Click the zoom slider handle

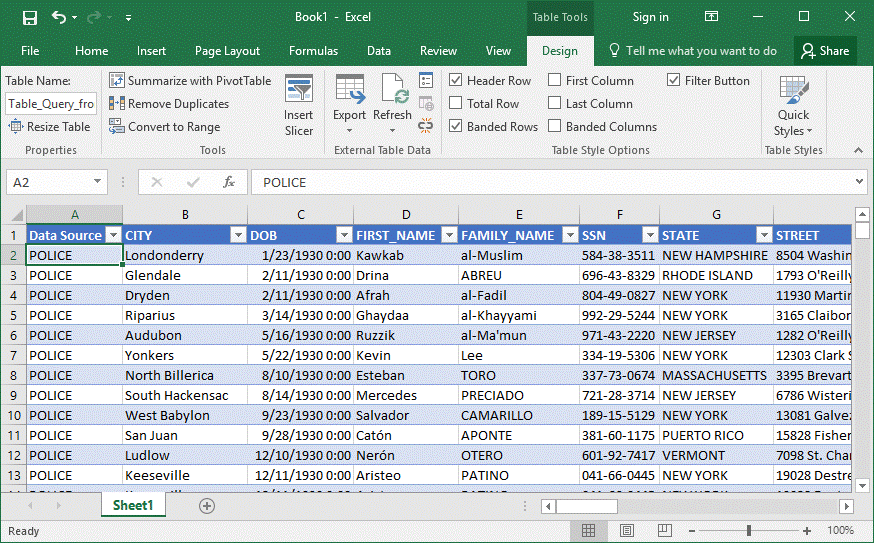[749, 531]
